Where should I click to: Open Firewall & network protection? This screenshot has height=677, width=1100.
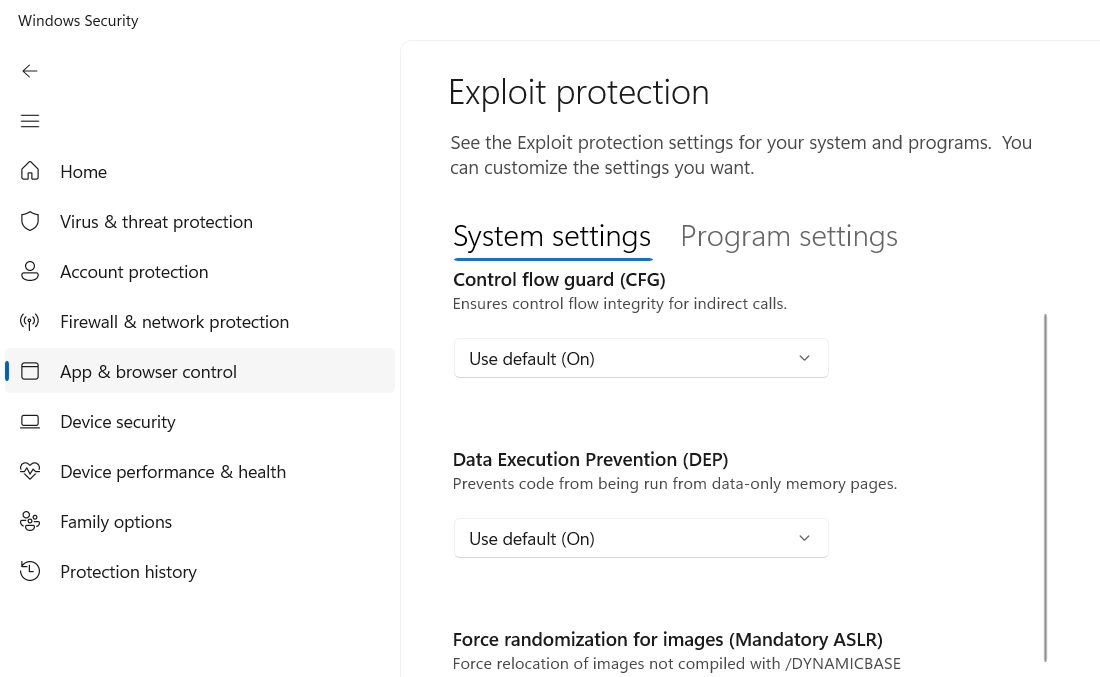pos(174,321)
